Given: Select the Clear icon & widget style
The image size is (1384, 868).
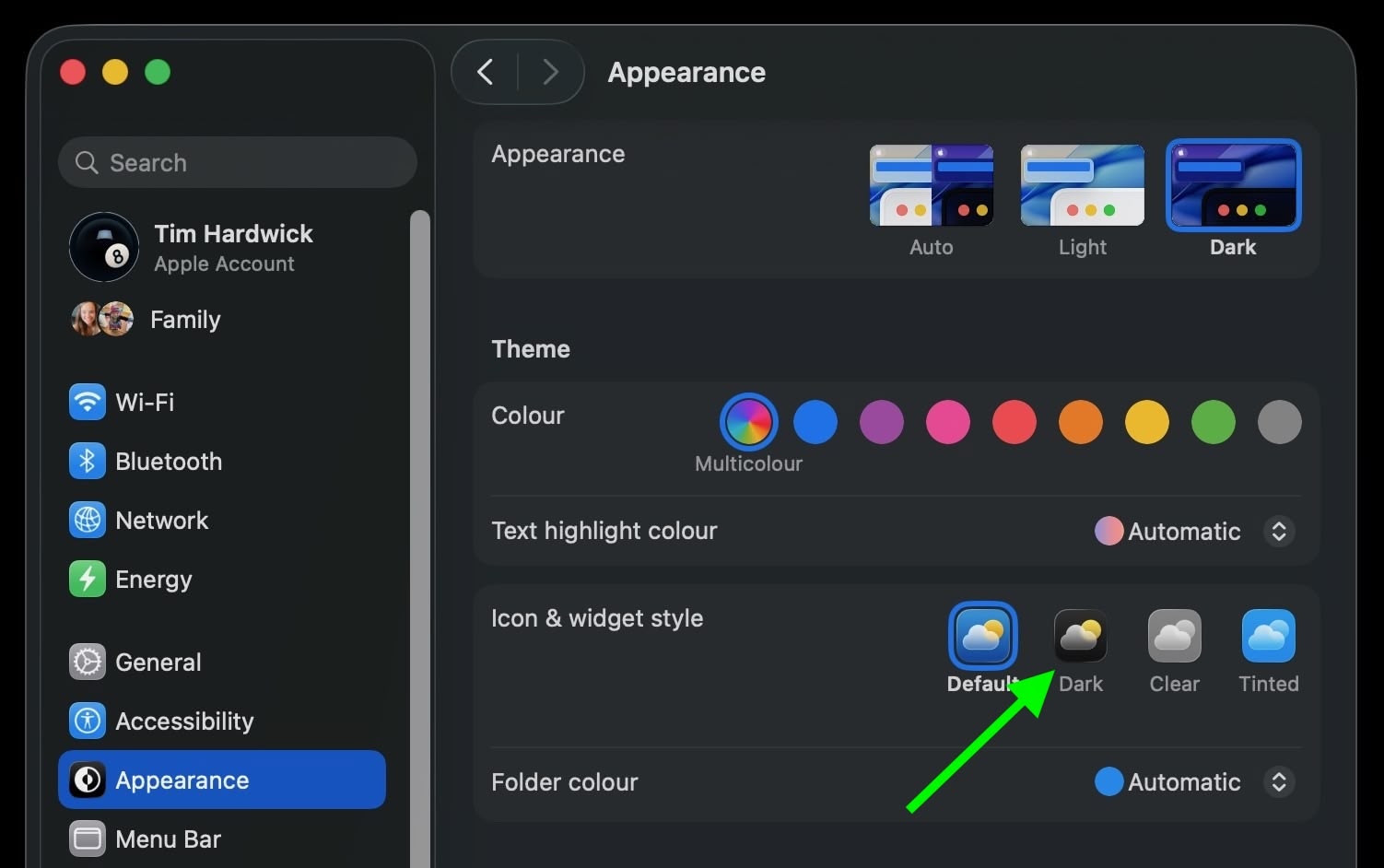Looking at the screenshot, I should click(1175, 636).
